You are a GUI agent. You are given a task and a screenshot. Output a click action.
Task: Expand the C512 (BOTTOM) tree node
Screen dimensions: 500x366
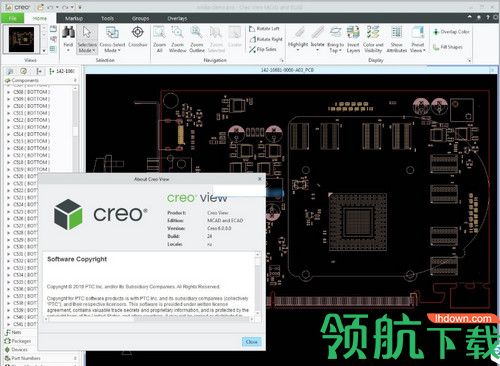pos(9,120)
